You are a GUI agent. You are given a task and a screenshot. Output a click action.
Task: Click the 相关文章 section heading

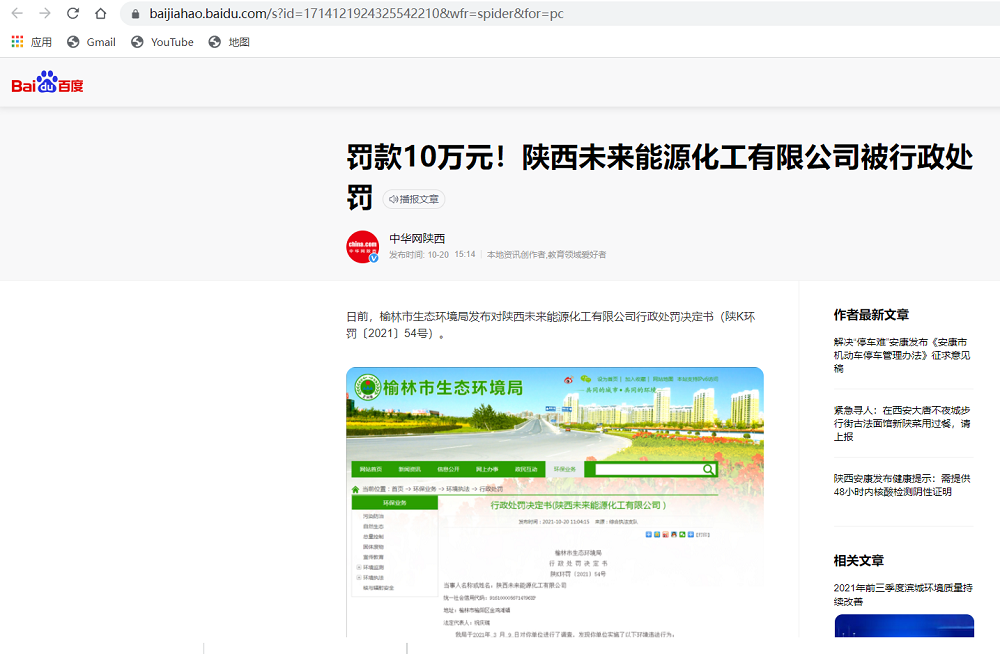tap(858, 560)
